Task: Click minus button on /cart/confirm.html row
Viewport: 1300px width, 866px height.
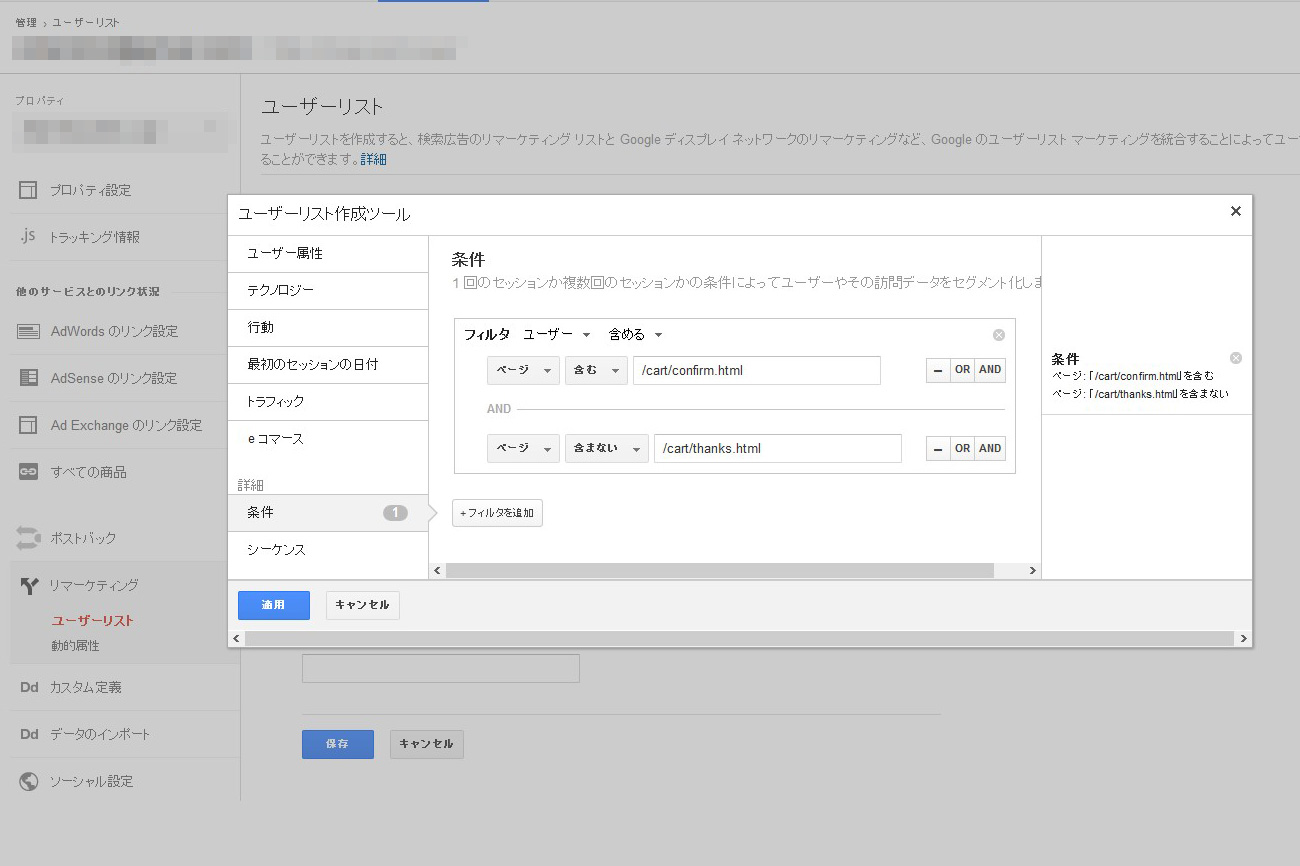Action: 937,370
